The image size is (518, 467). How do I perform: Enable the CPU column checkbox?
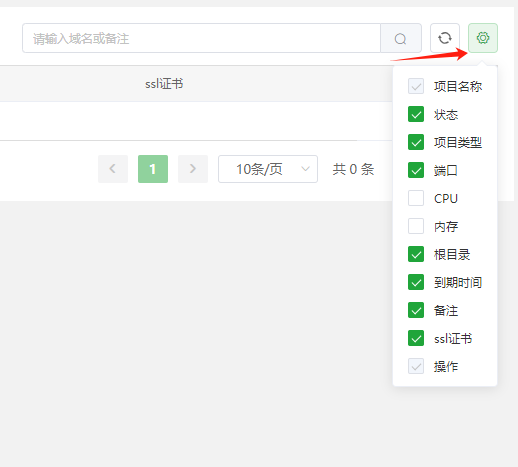point(416,198)
